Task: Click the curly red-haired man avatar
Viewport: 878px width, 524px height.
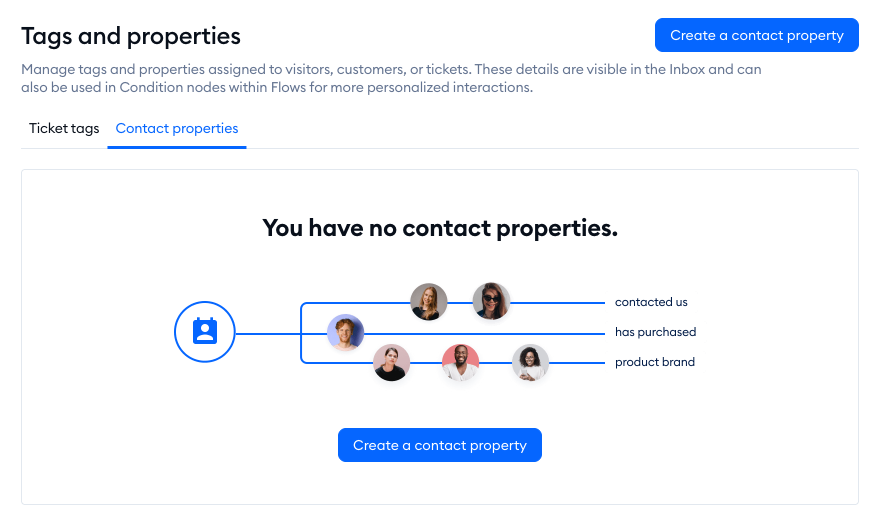Action: click(x=346, y=332)
